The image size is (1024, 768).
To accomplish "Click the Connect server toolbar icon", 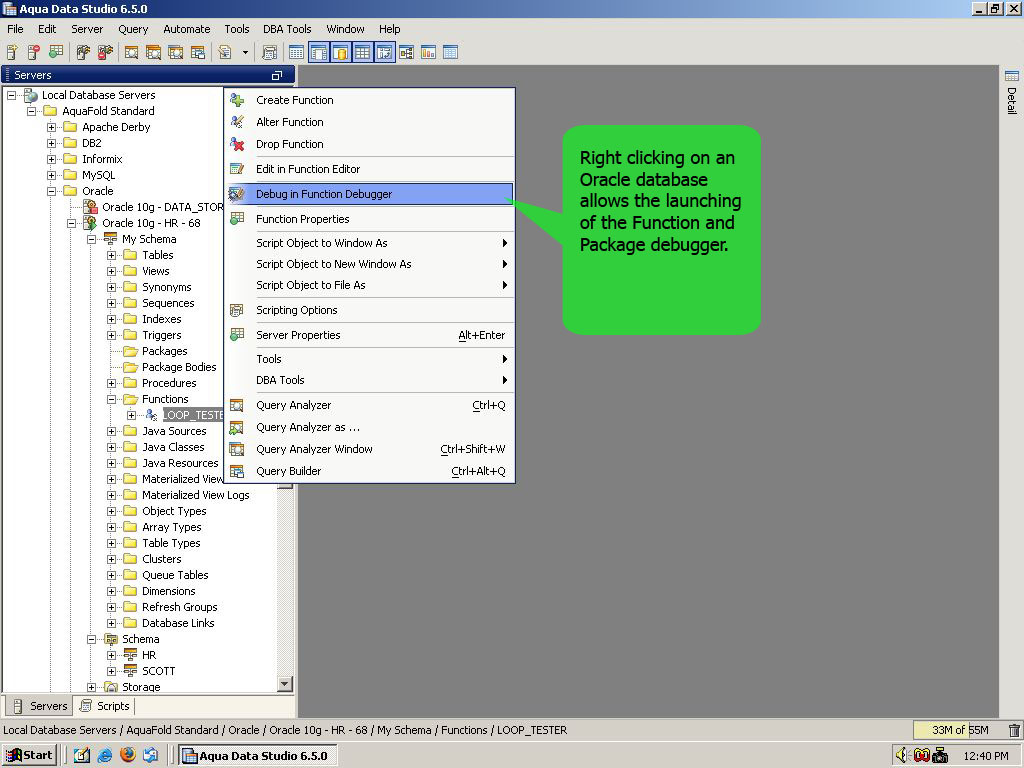I will click(x=83, y=52).
